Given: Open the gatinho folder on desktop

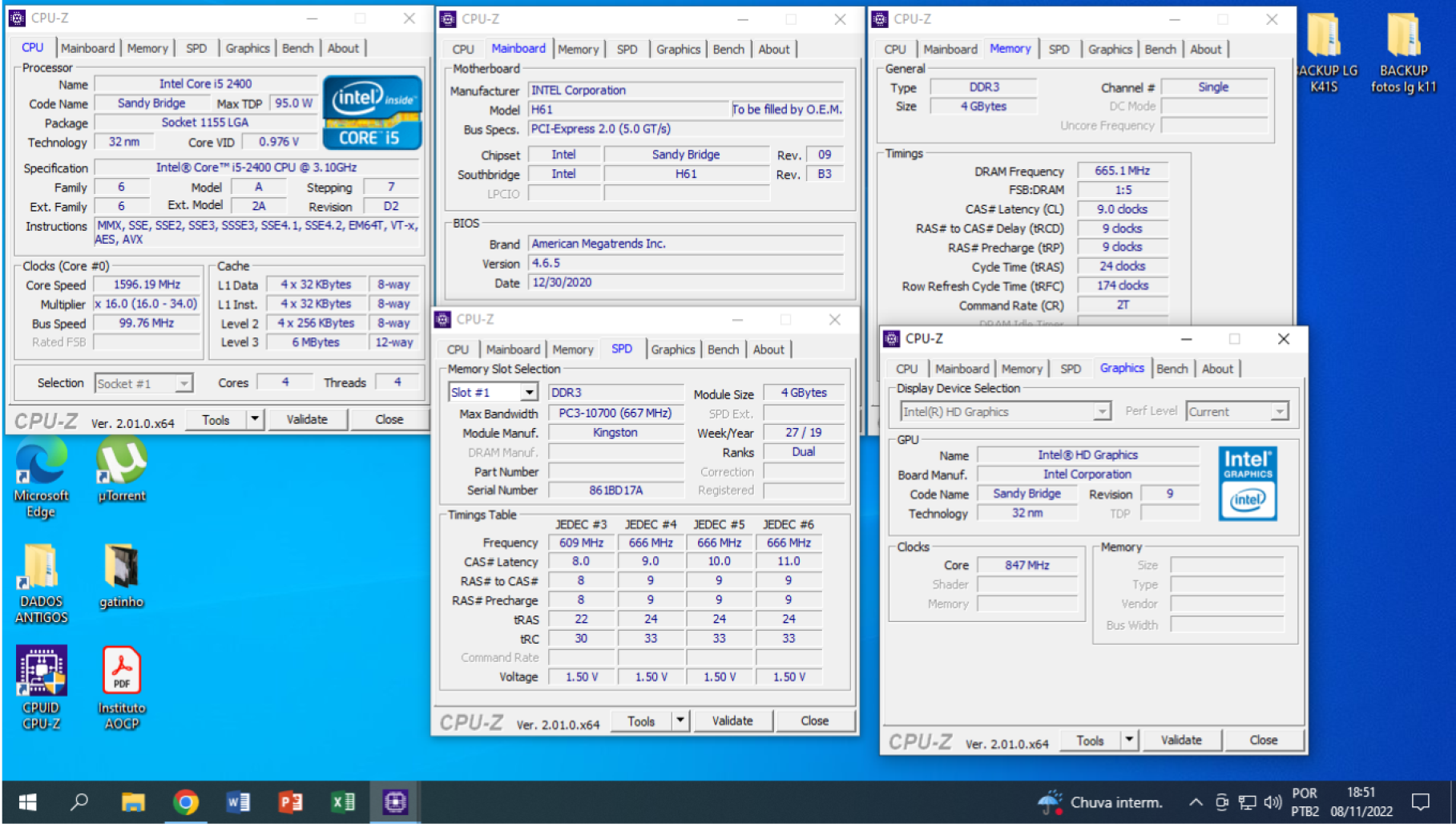Looking at the screenshot, I should click(x=121, y=576).
